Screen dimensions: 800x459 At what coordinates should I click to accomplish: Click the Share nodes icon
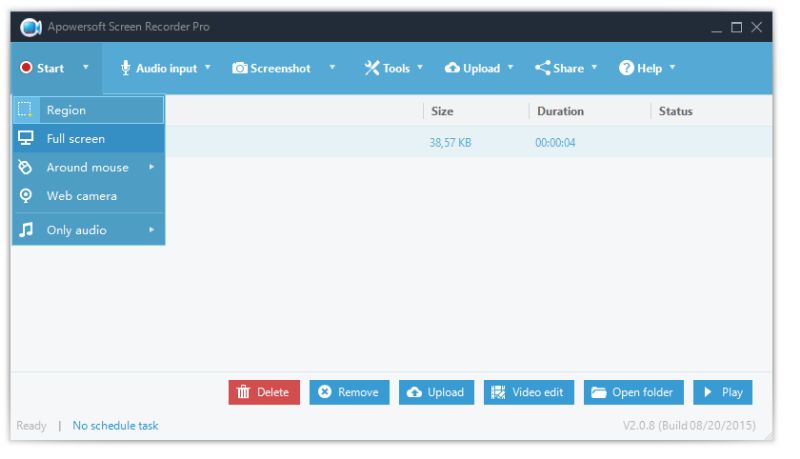[x=542, y=68]
